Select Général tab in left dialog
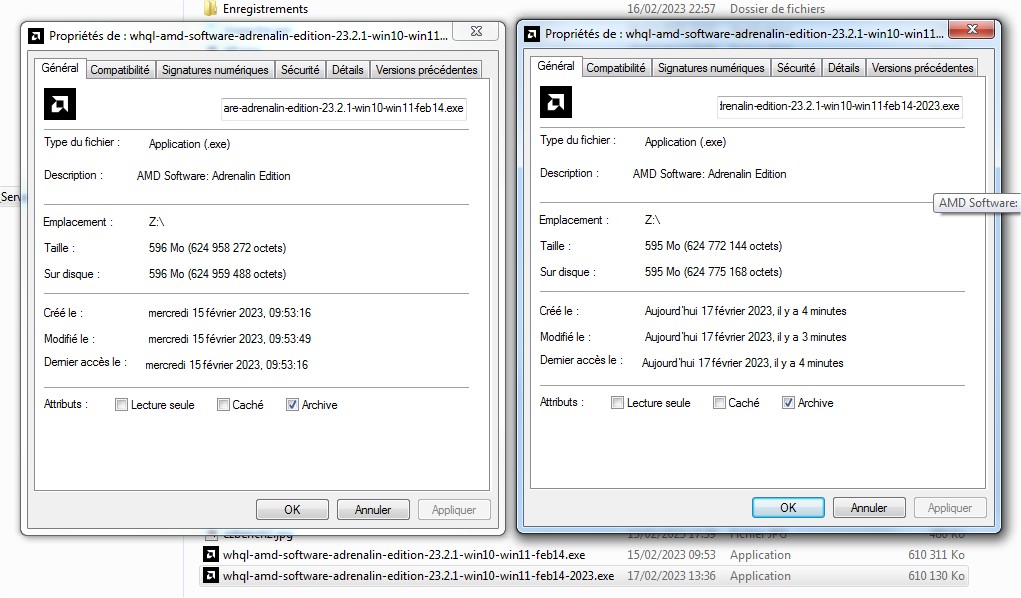 [x=60, y=68]
